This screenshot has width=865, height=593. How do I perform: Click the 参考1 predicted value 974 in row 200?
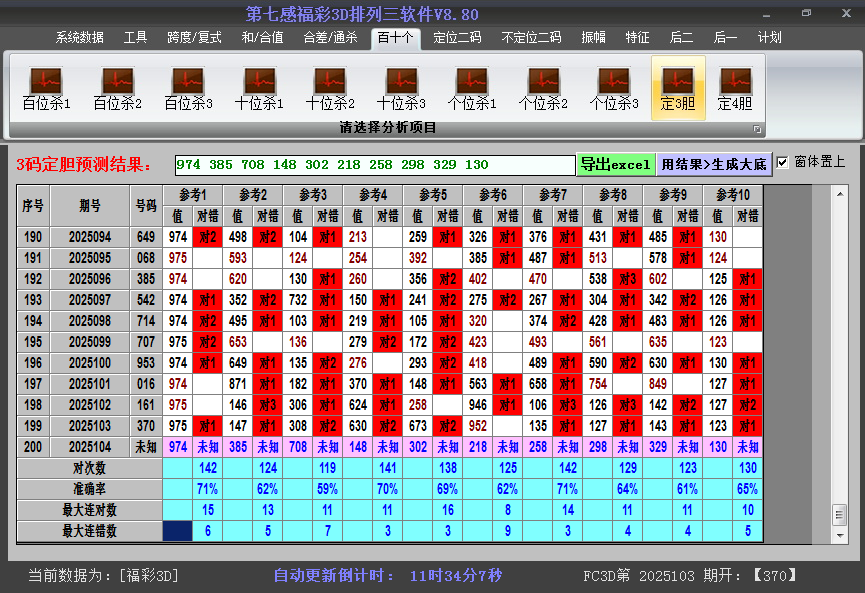click(x=178, y=447)
